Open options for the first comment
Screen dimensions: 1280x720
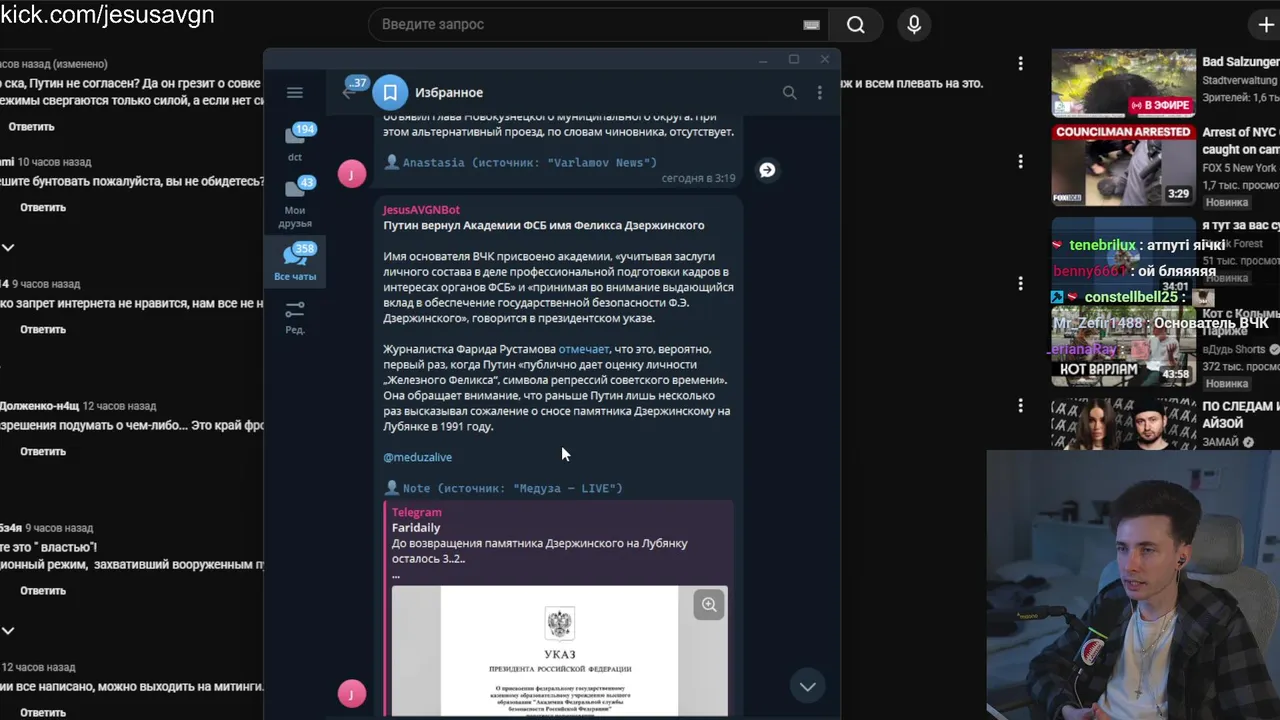coord(1020,64)
